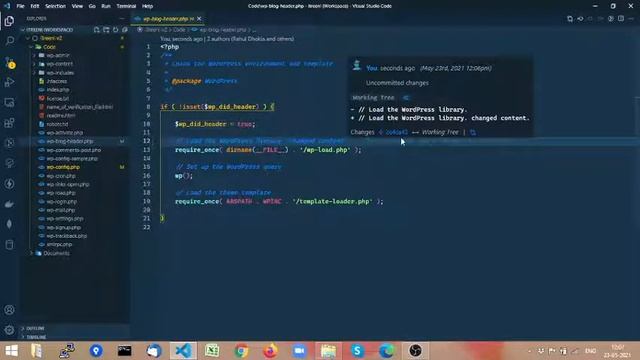The width and height of the screenshot is (640, 360).
Task: Click the commit hash link in hover
Action: (396, 132)
